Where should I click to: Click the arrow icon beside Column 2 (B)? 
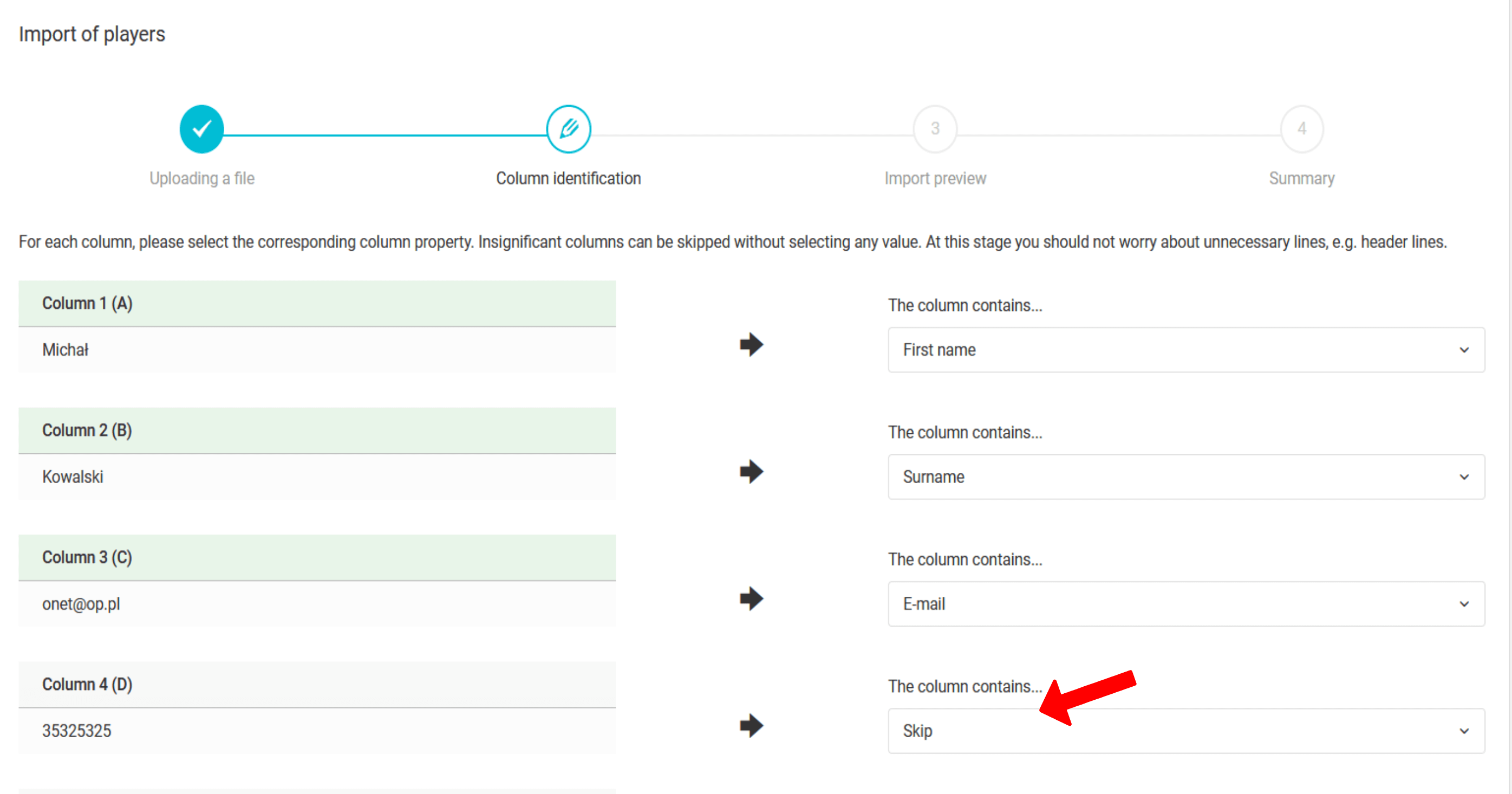pyautogui.click(x=751, y=471)
